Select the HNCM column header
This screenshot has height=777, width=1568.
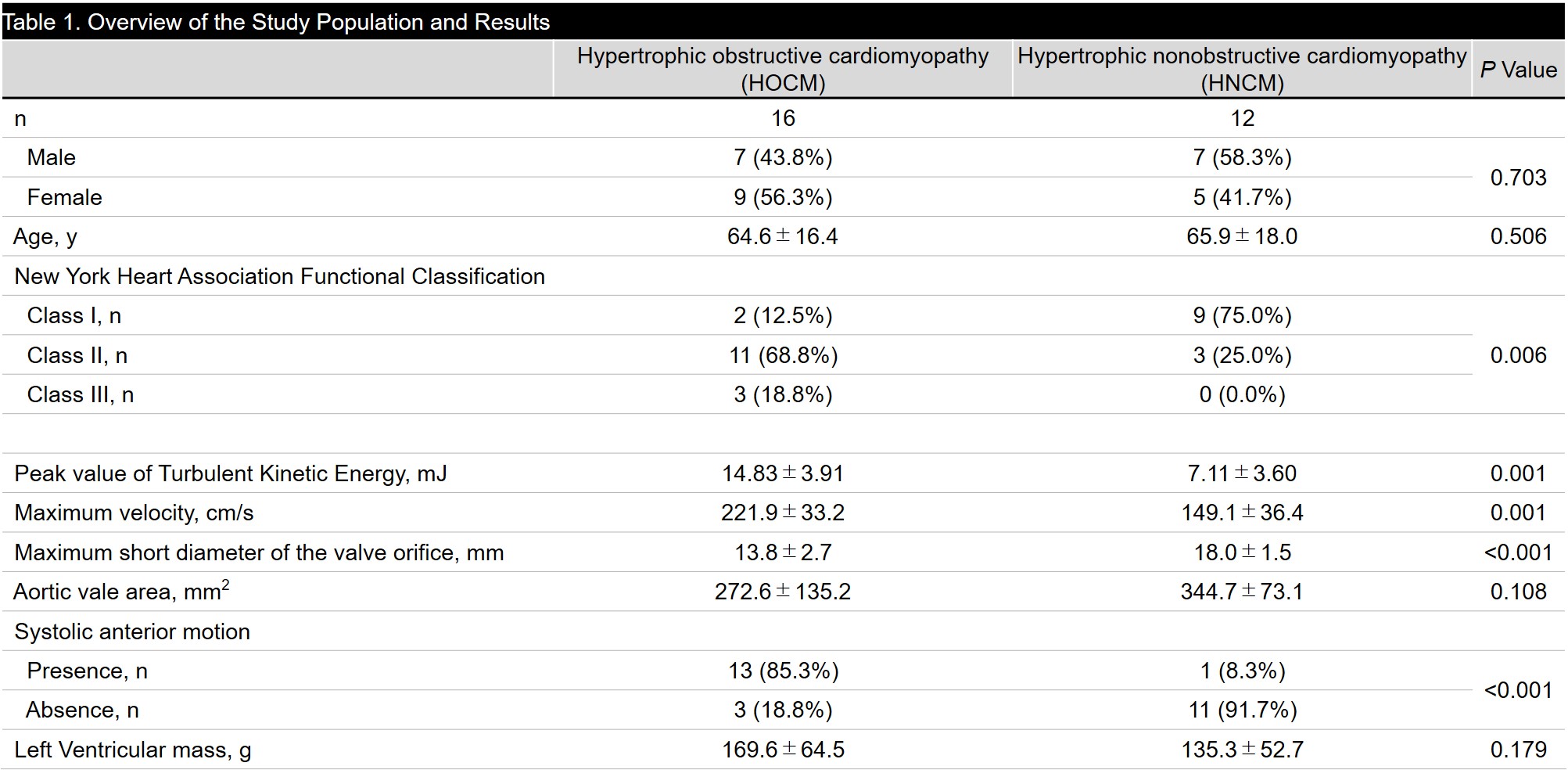pos(1242,70)
